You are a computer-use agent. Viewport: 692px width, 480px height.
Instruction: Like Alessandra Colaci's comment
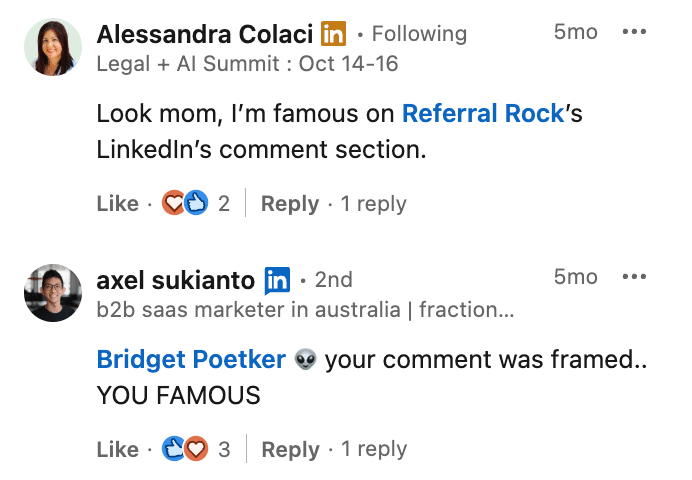point(117,204)
